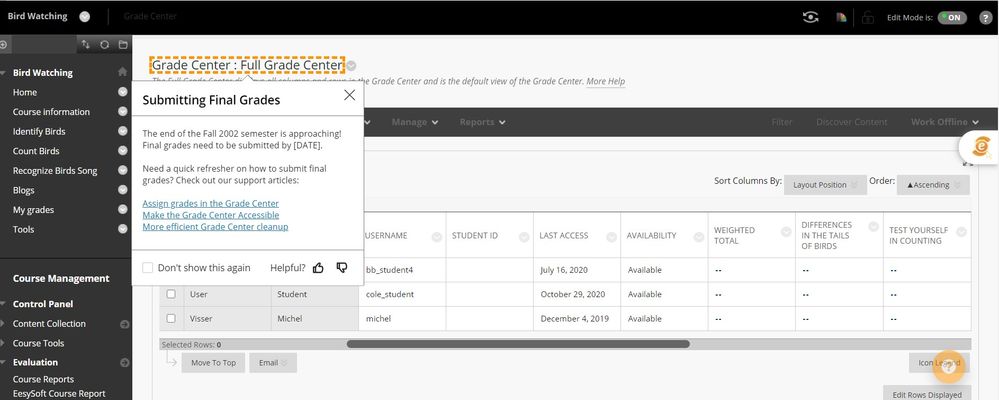Open the Work Offline menu

(944, 122)
